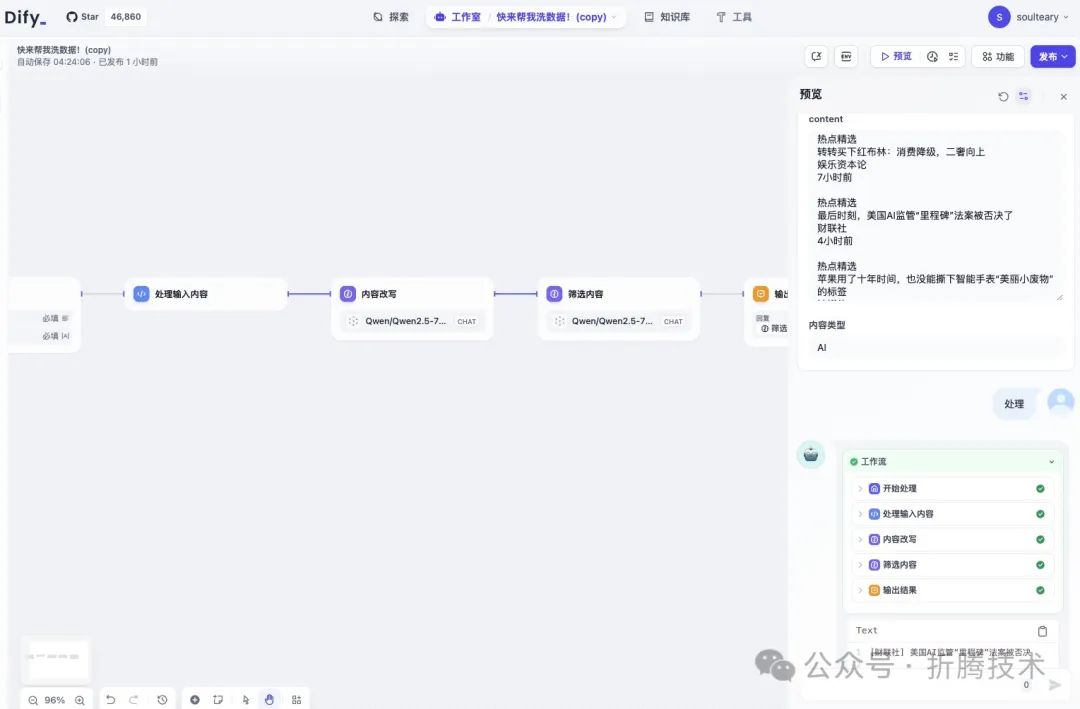Click the GitHub Star counter link

click(x=107, y=16)
